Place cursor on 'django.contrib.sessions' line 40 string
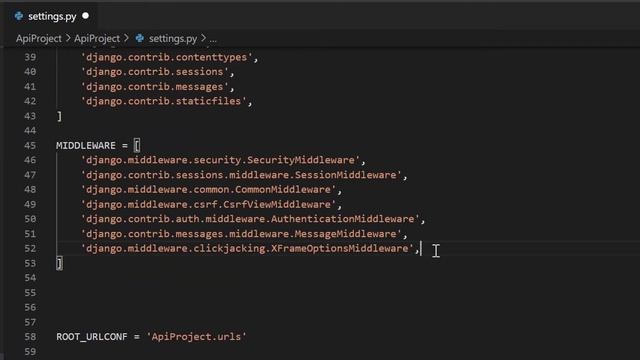 155,72
